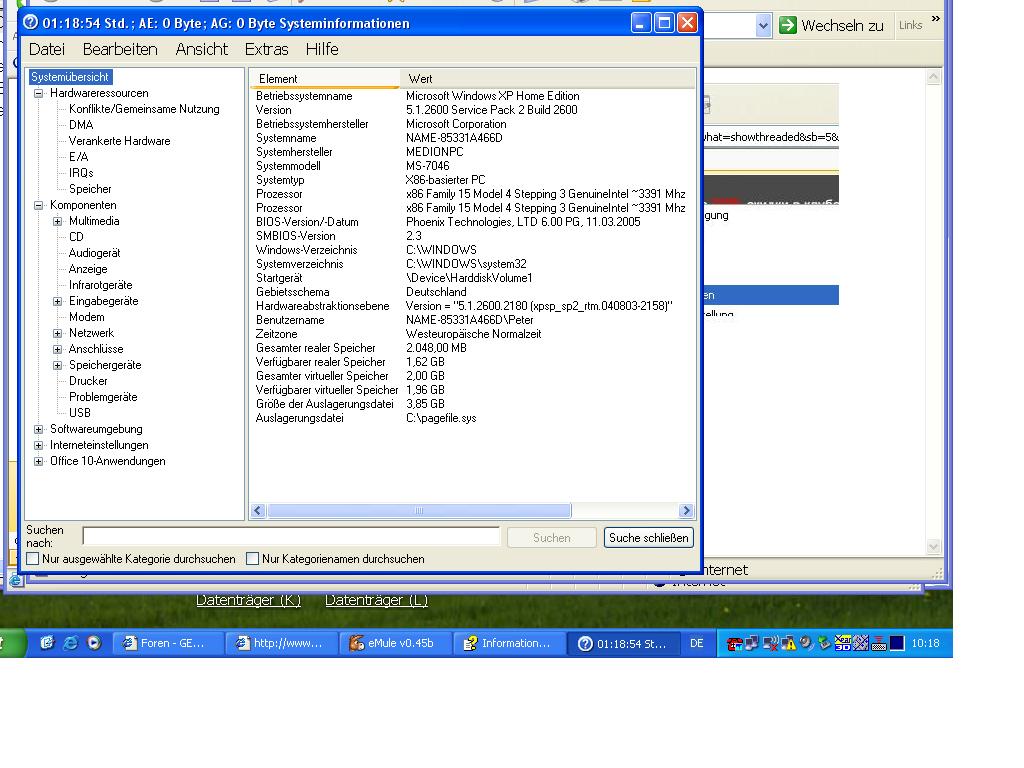
Task: Switch to 'Foren - GE…' taskbar window
Action: [x=168, y=643]
